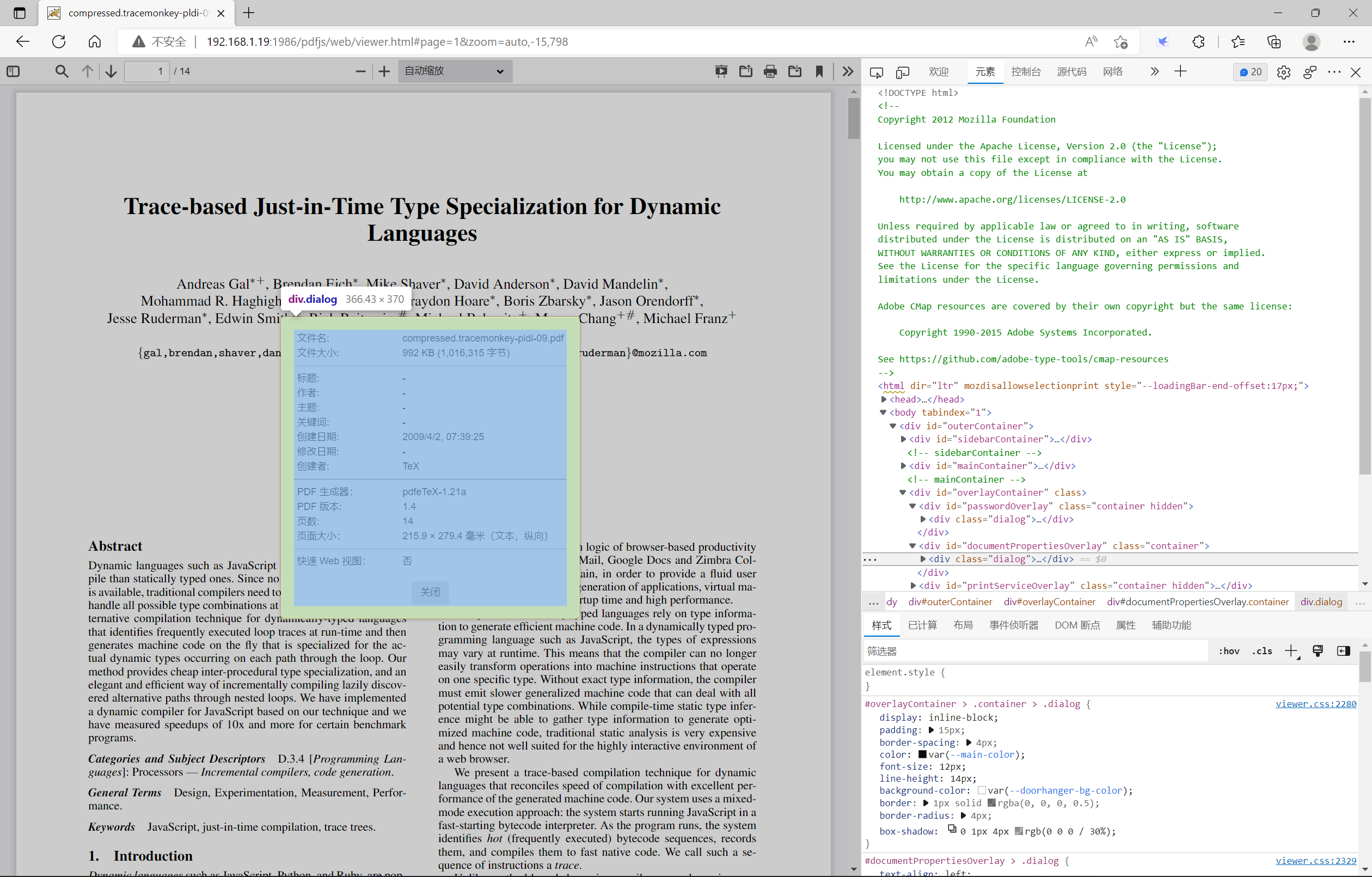
Task: Switch to the 控制台 console tab
Action: (1026, 72)
